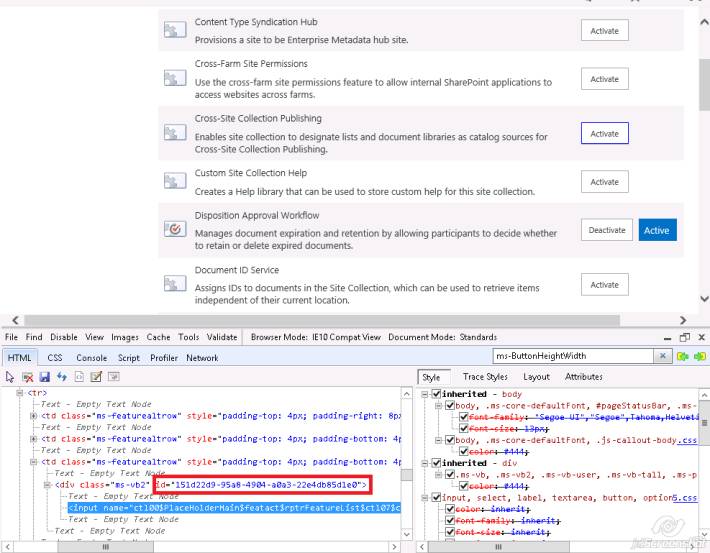Collapse the 'input, select, label' style rule
The height and width of the screenshot is (553, 710).
pos(425,498)
